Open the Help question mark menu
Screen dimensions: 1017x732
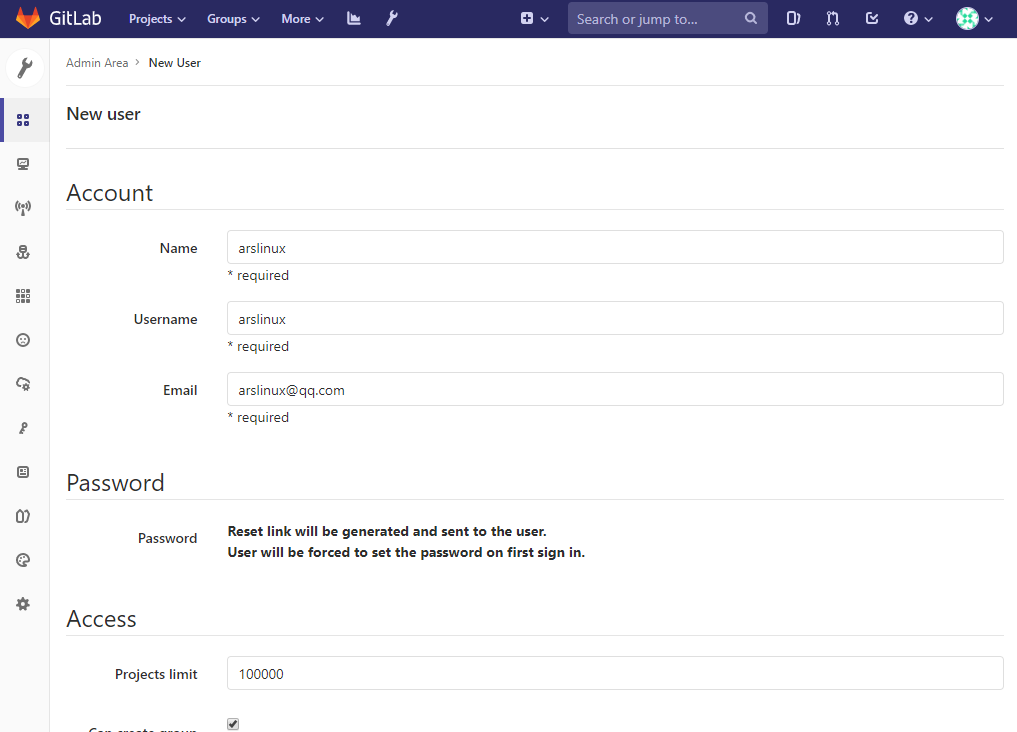(918, 19)
